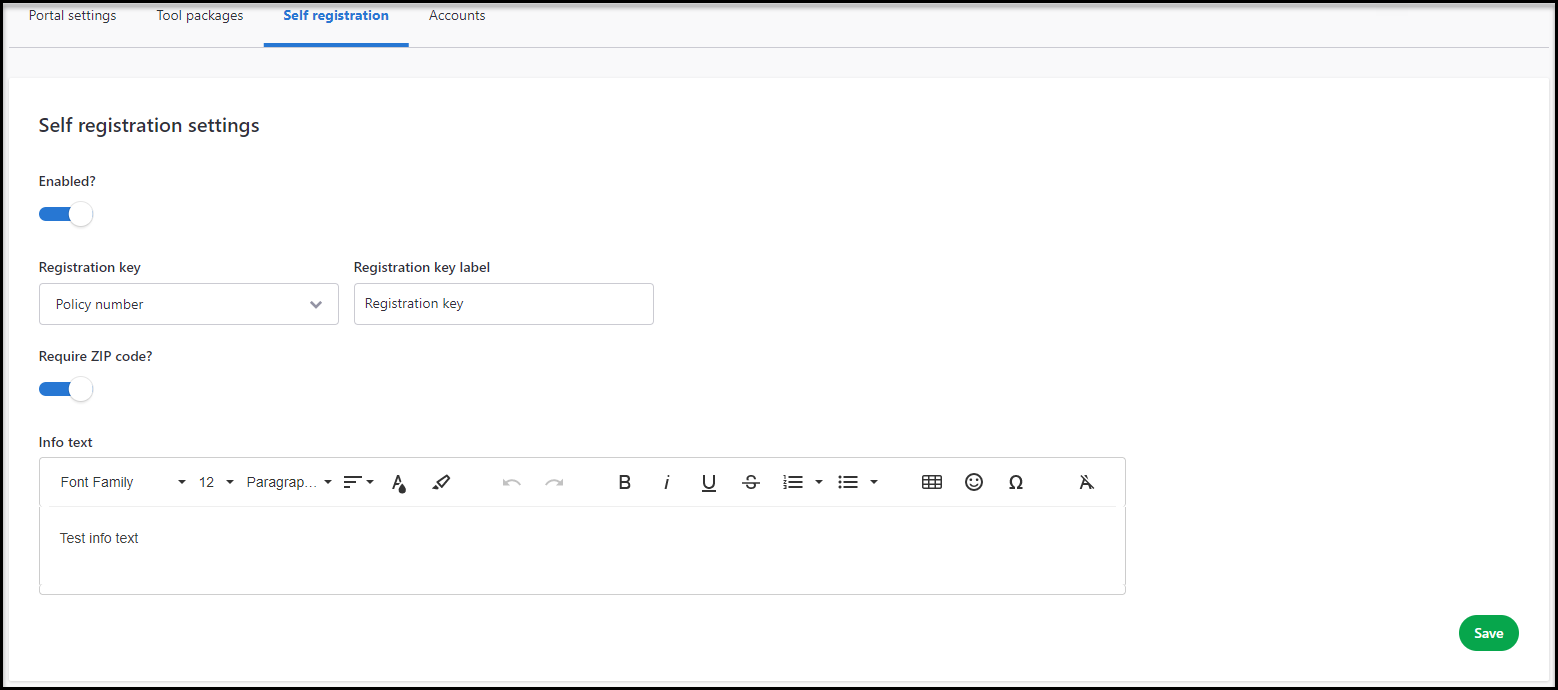The width and height of the screenshot is (1558, 690).
Task: Choose a highlight background color
Action: click(441, 482)
